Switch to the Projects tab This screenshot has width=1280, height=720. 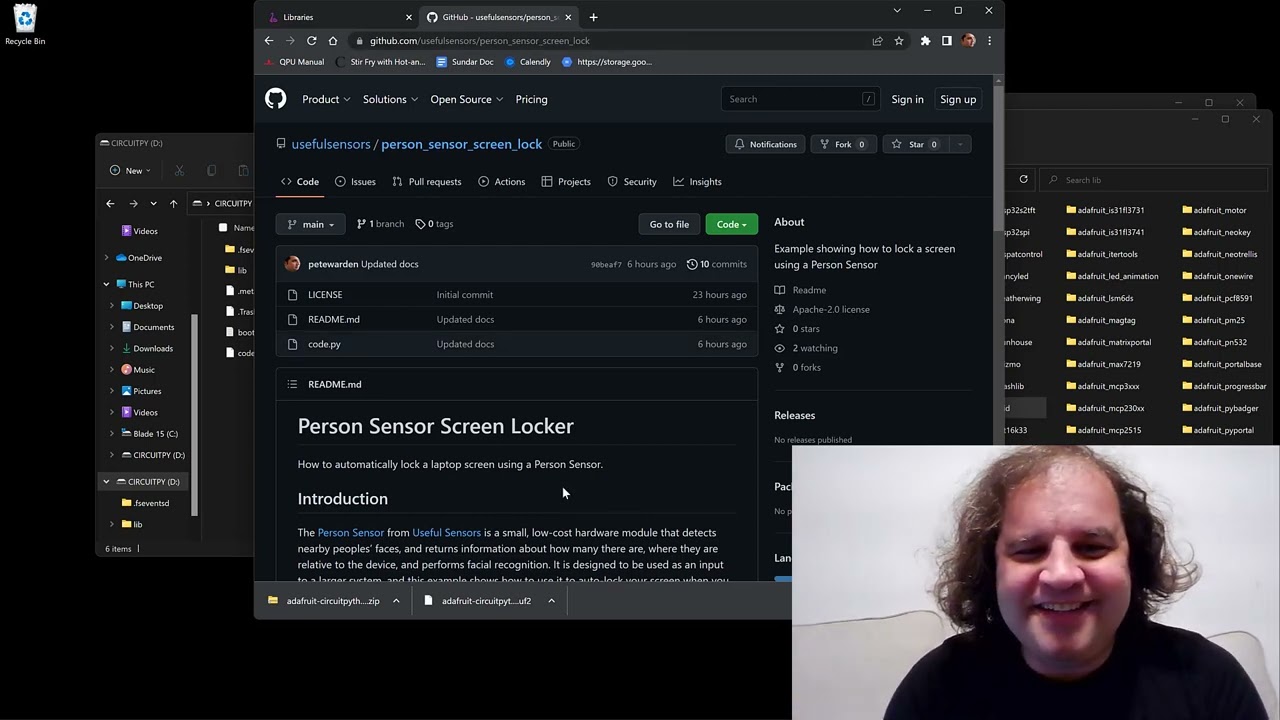click(x=566, y=182)
